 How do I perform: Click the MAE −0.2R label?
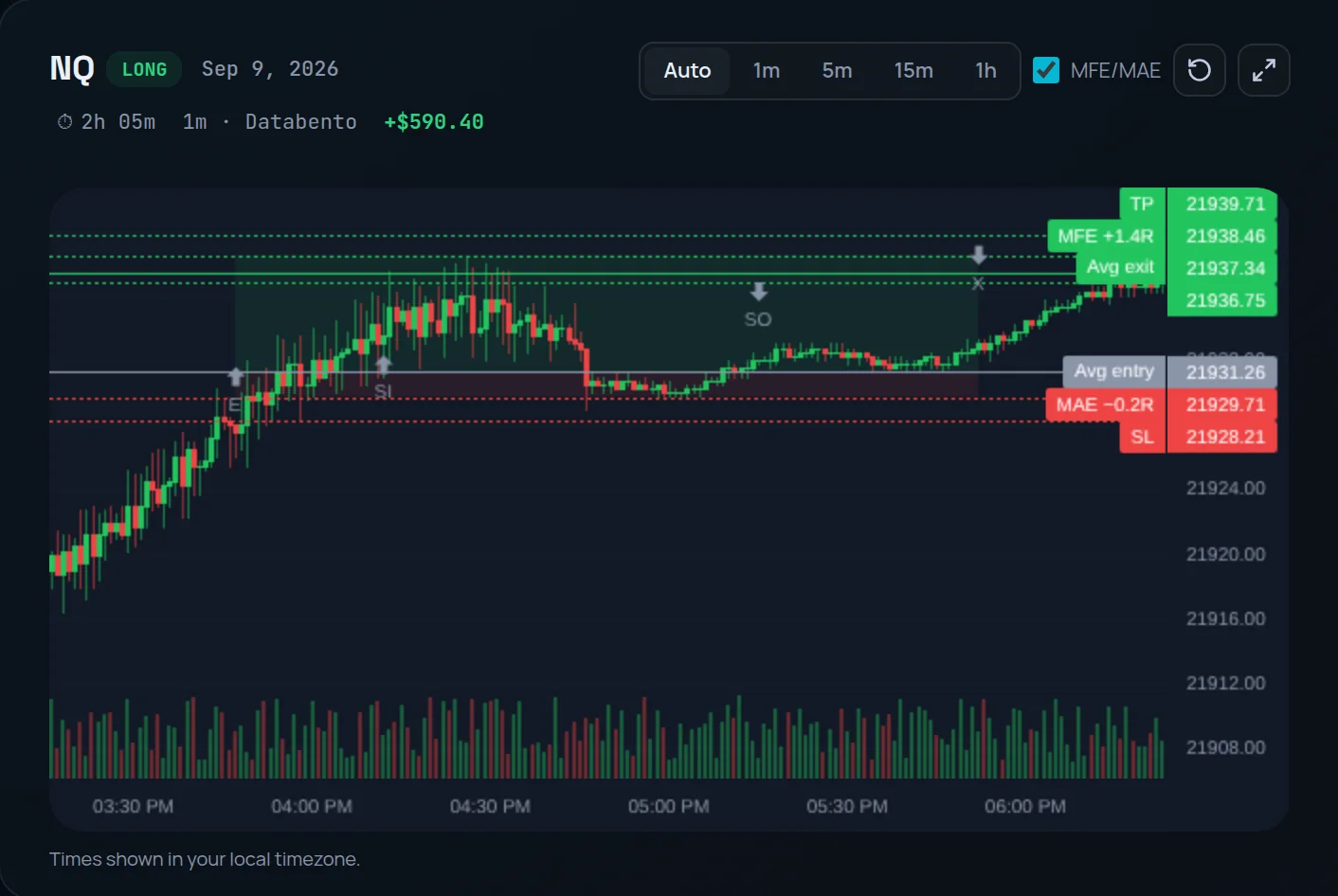coord(1105,404)
